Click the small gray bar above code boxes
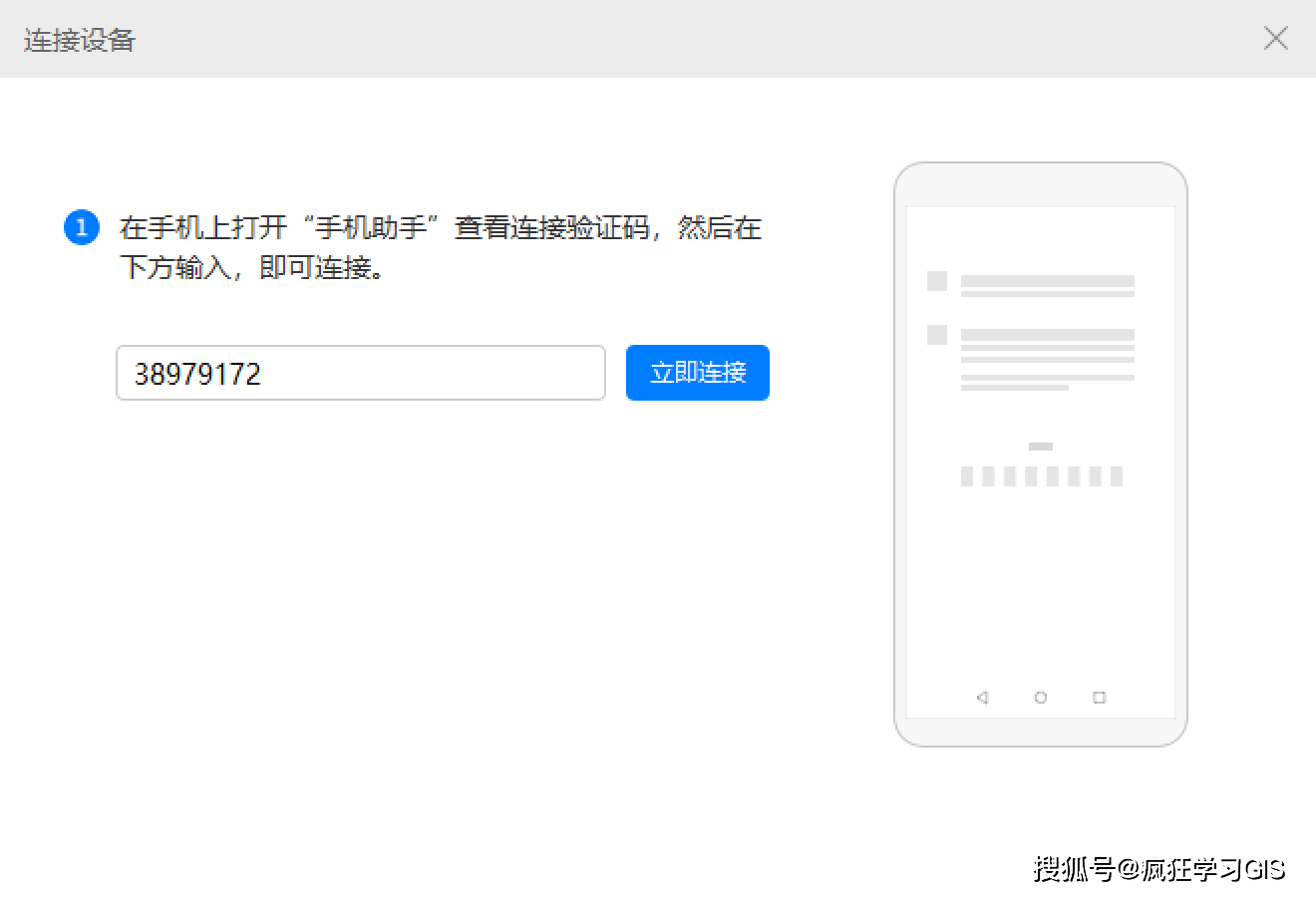 [1040, 447]
